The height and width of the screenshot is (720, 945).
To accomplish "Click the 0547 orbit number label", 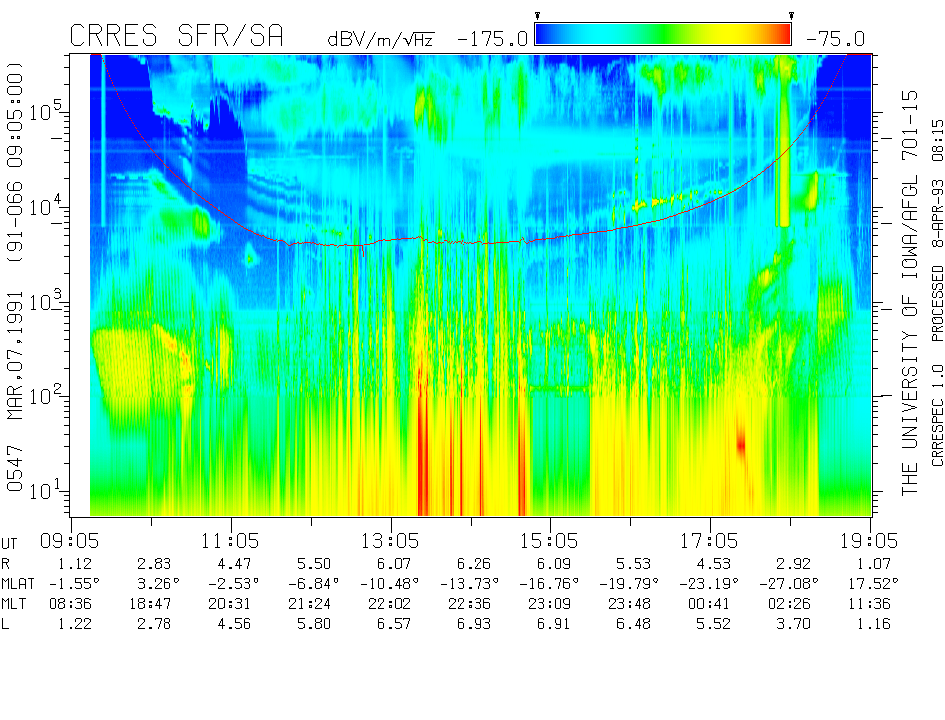I will 14,469.
